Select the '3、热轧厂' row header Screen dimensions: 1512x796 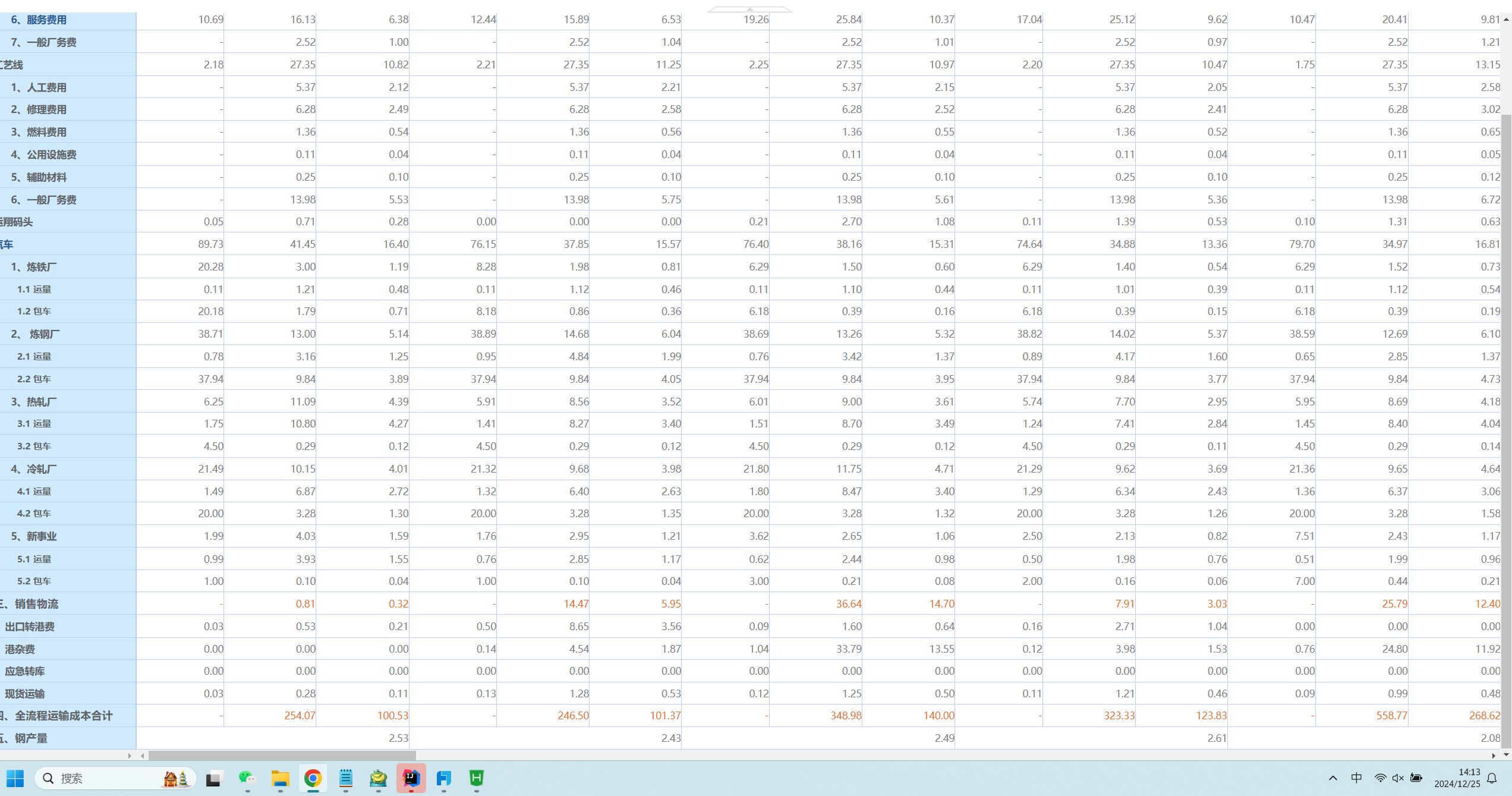tap(68, 402)
